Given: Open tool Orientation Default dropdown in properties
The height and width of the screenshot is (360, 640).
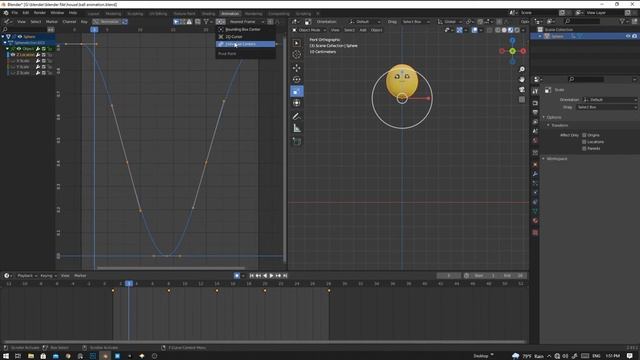Looking at the screenshot, I should coord(609,100).
